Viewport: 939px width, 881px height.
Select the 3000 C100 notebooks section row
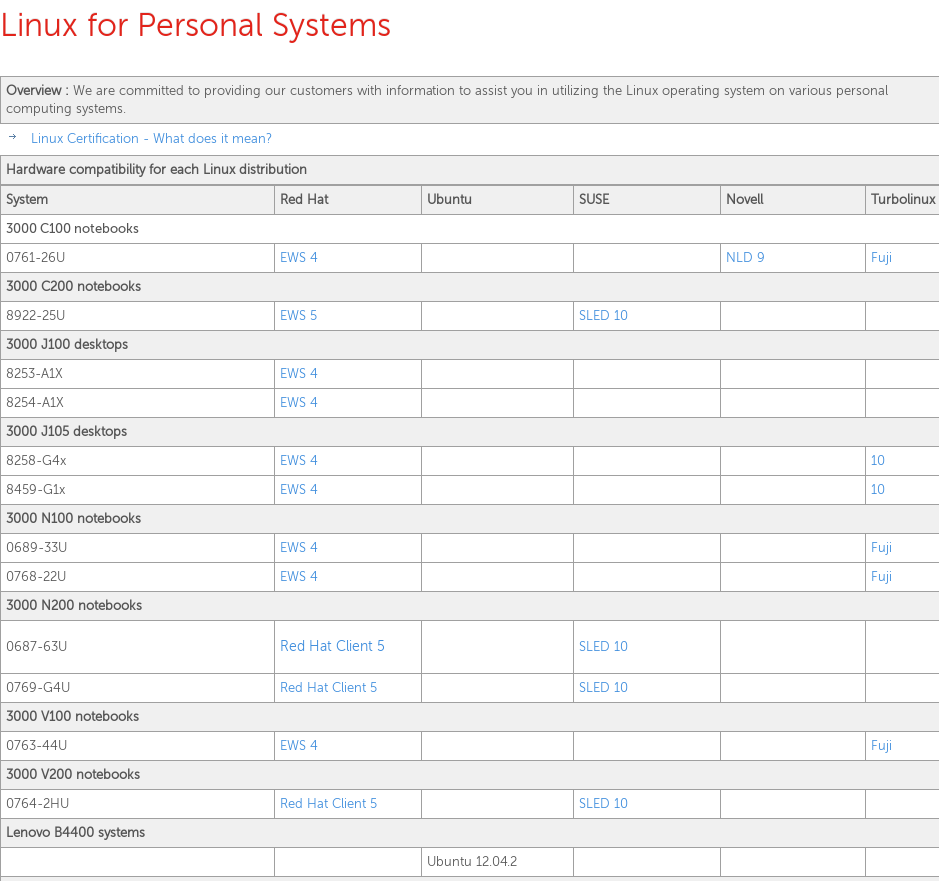click(x=470, y=229)
